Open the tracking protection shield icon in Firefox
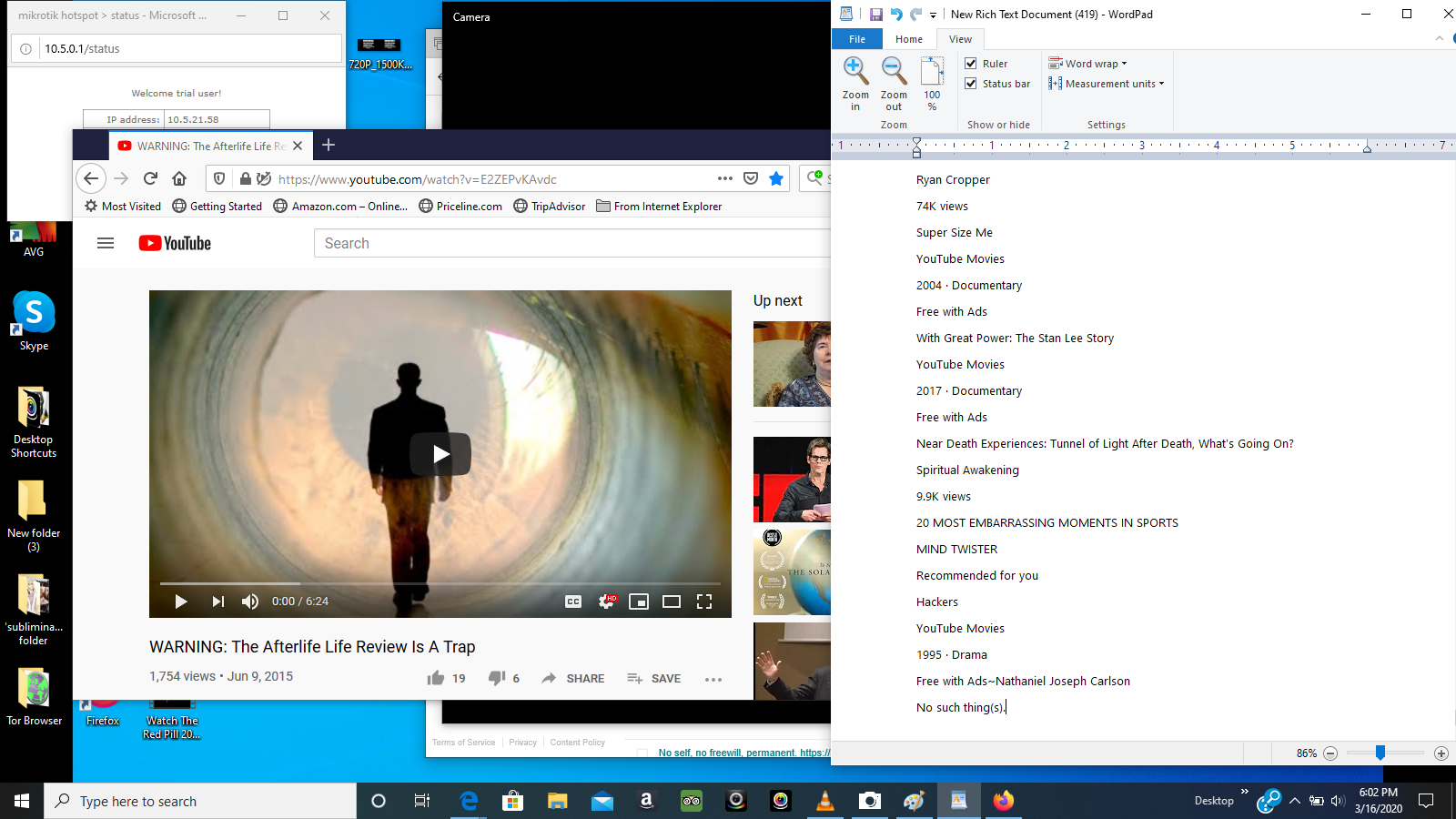 pyautogui.click(x=219, y=179)
